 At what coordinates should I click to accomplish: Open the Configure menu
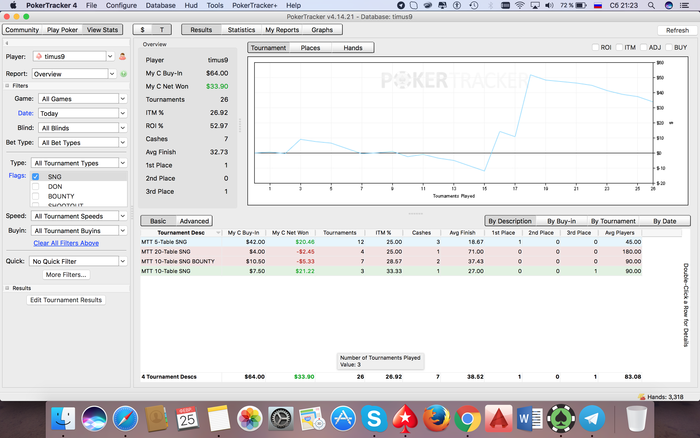point(121,5)
